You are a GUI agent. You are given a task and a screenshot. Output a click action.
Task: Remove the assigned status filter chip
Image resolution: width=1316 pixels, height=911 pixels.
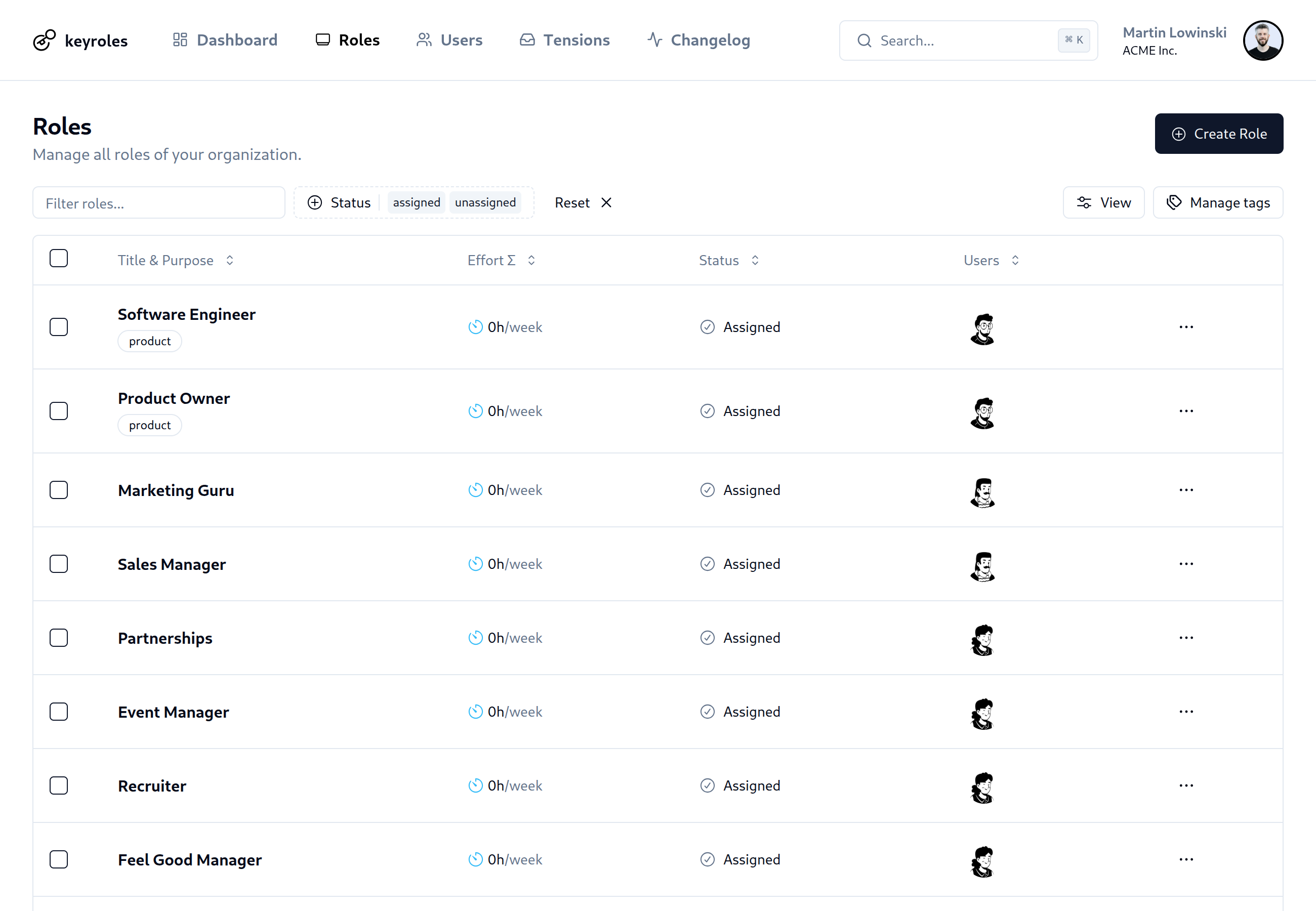[416, 202]
